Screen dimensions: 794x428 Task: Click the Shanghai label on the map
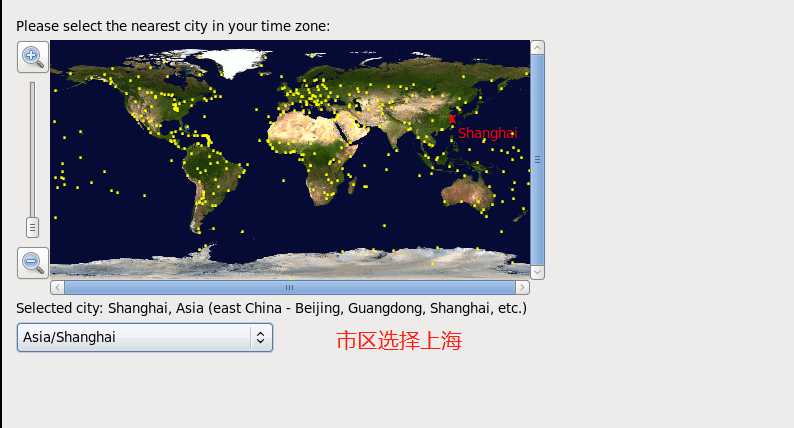pos(487,133)
